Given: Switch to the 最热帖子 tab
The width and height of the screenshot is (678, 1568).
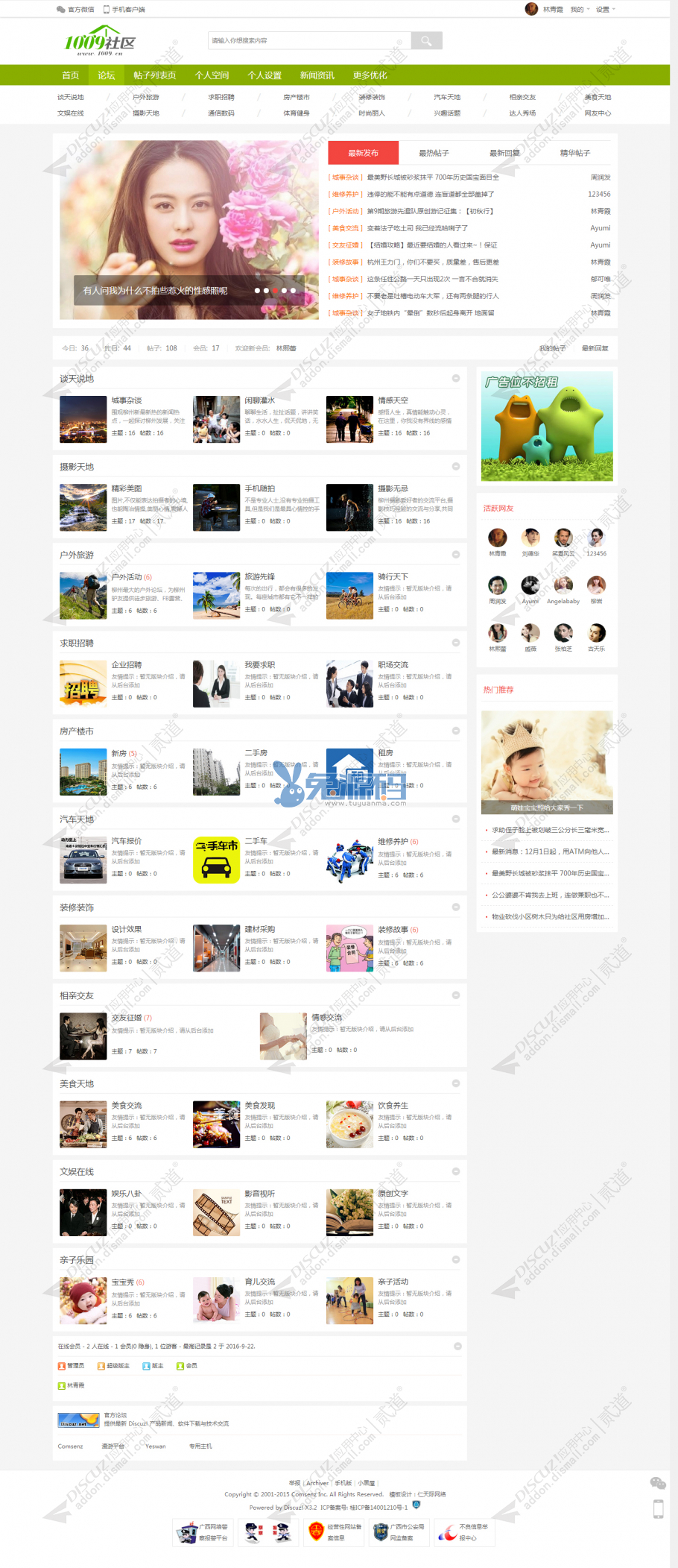Looking at the screenshot, I should (434, 153).
